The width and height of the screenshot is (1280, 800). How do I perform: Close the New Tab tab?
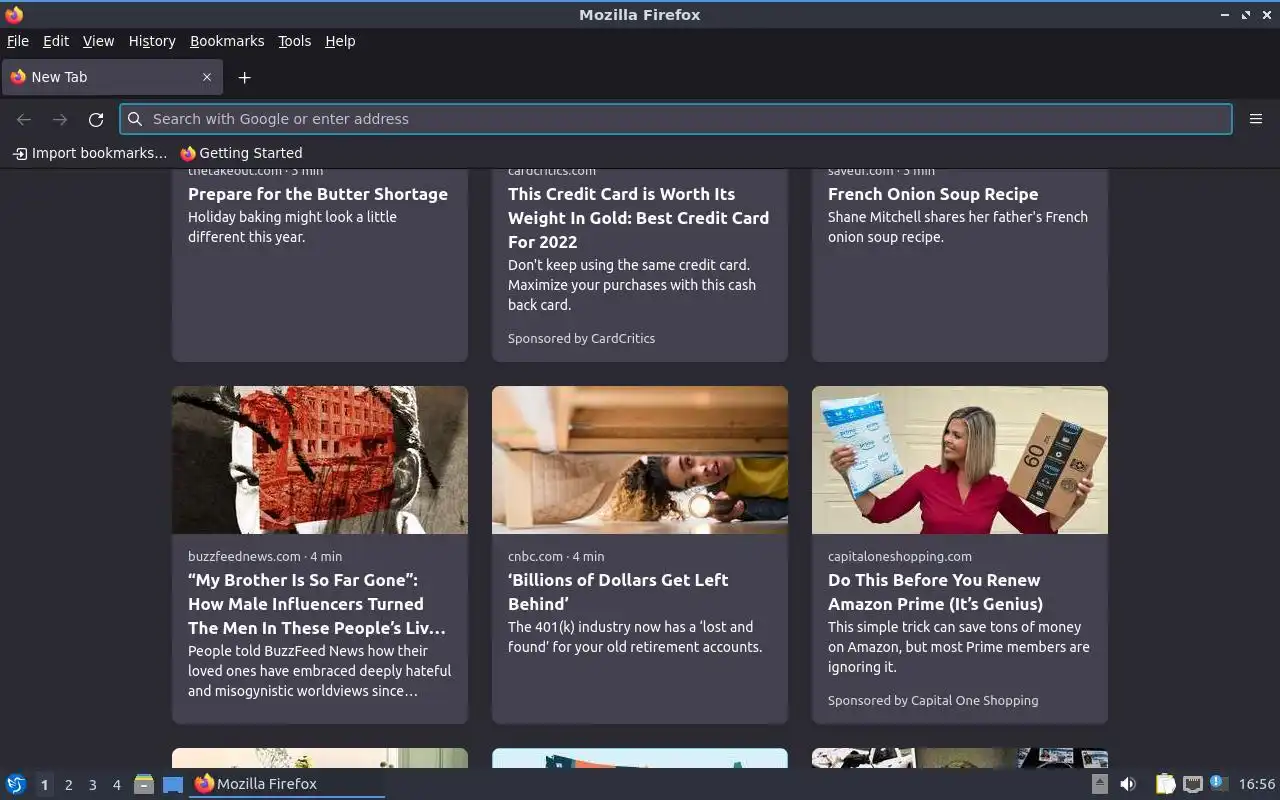pos(207,77)
